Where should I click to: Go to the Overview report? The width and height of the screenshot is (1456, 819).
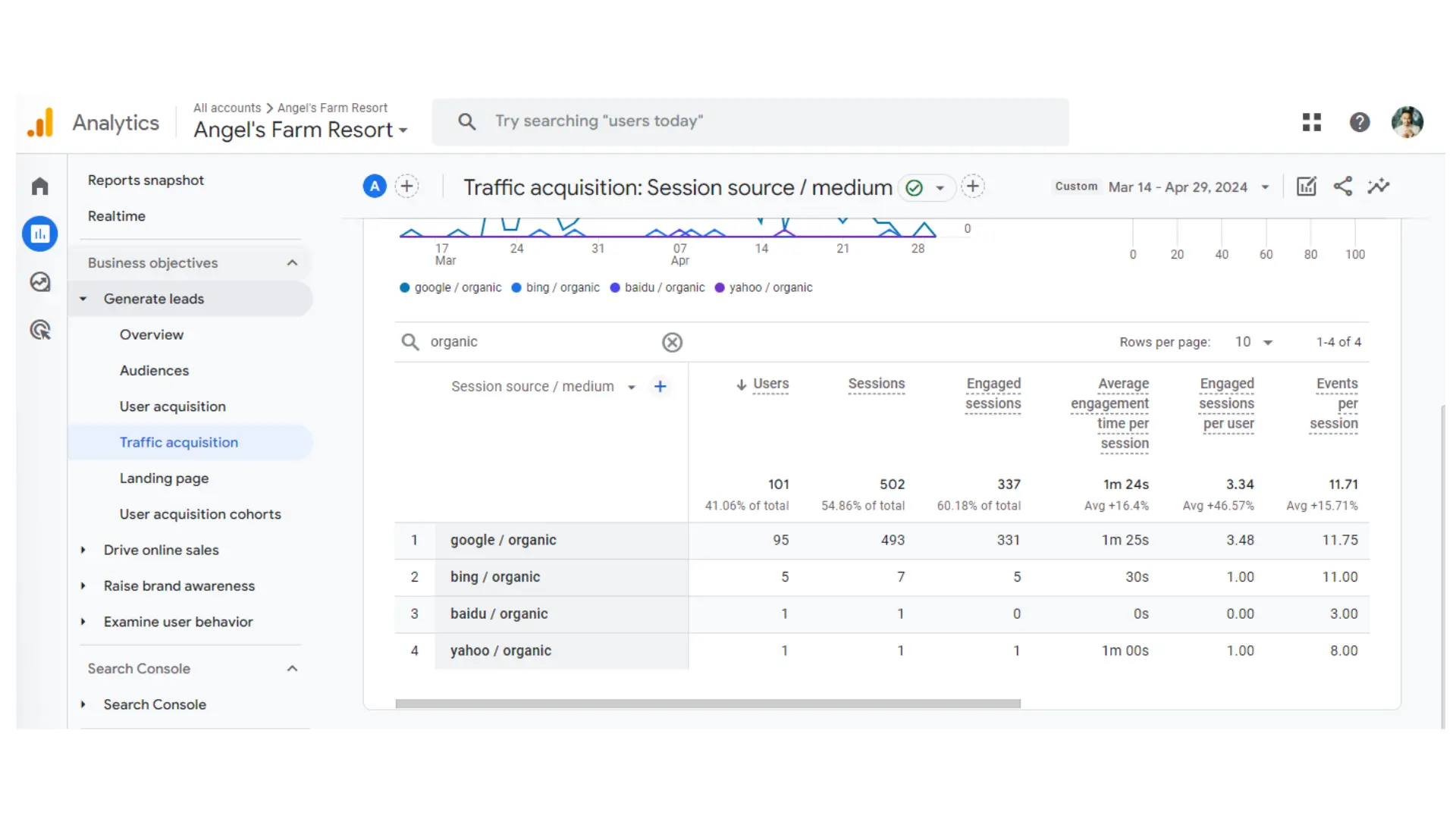click(151, 335)
